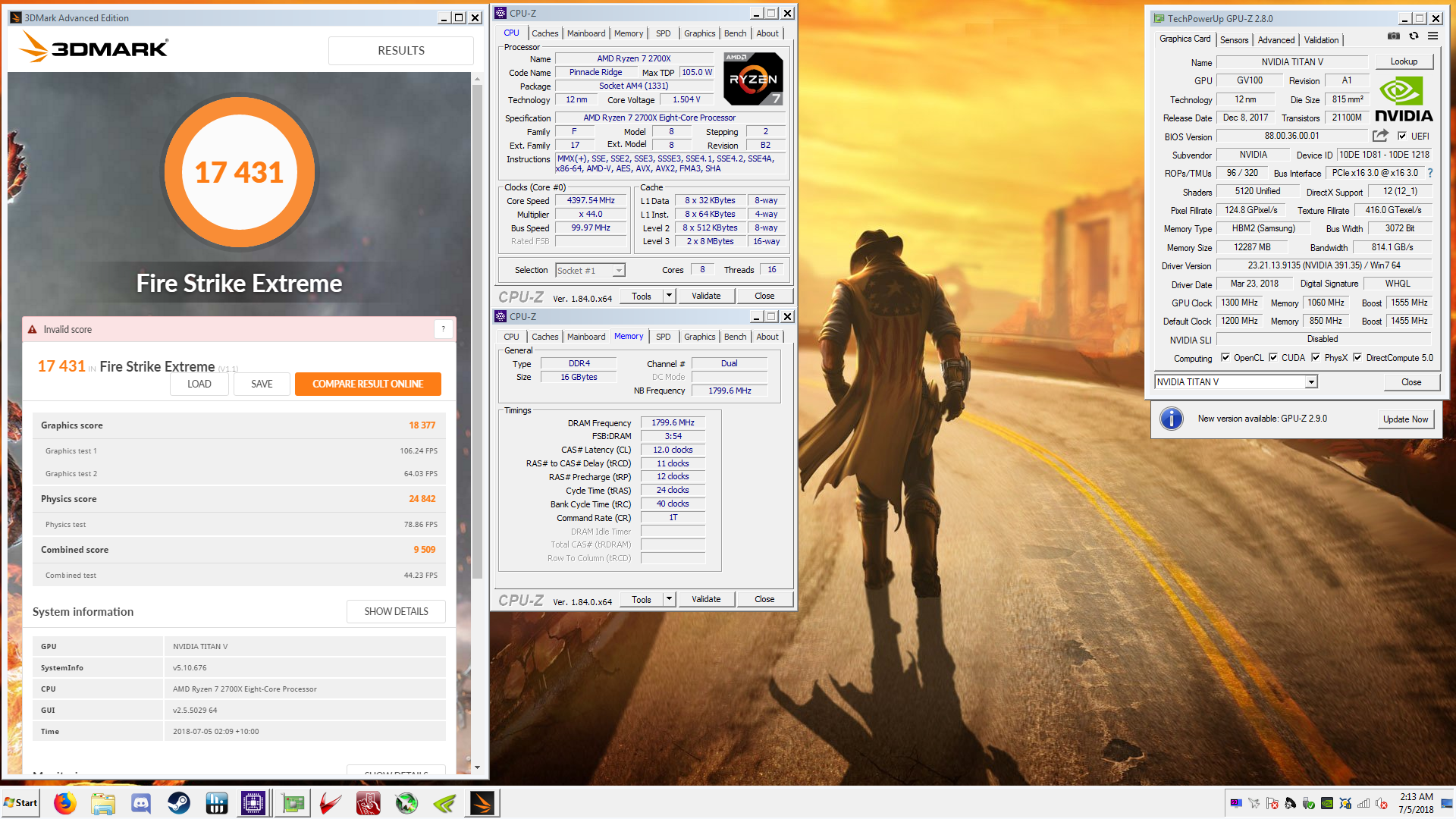Toggle the PhysX checkbox
Viewport: 1456px width, 819px height.
(1316, 358)
